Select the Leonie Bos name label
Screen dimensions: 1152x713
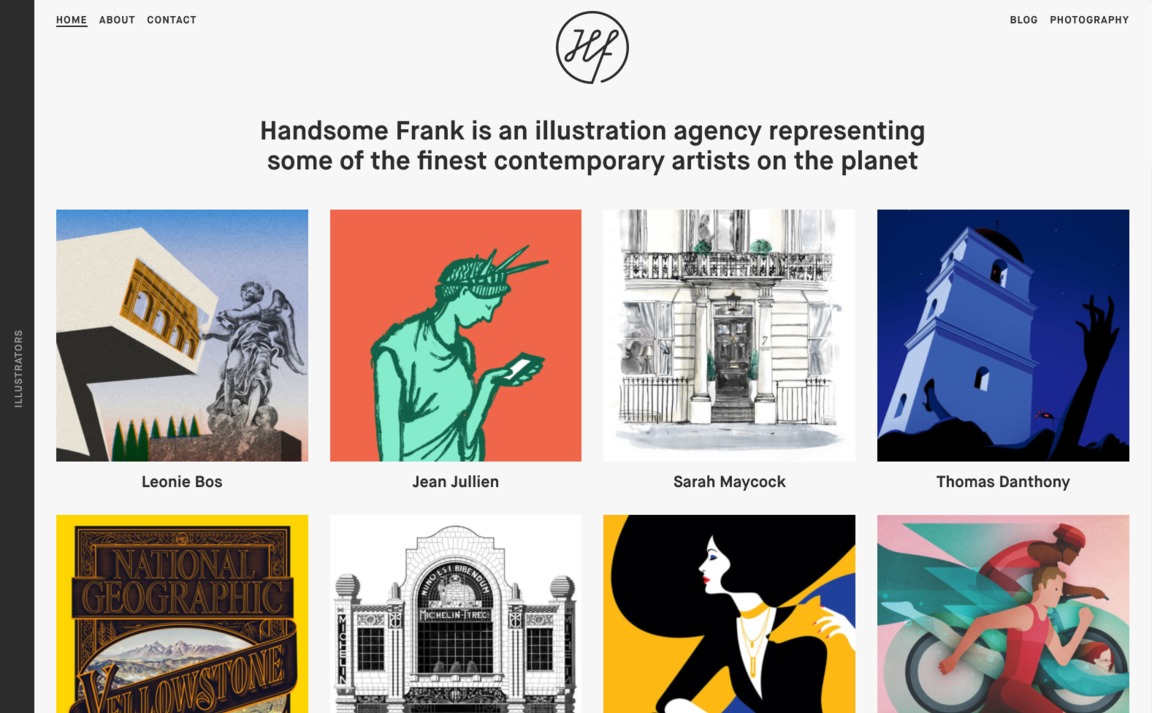[182, 482]
